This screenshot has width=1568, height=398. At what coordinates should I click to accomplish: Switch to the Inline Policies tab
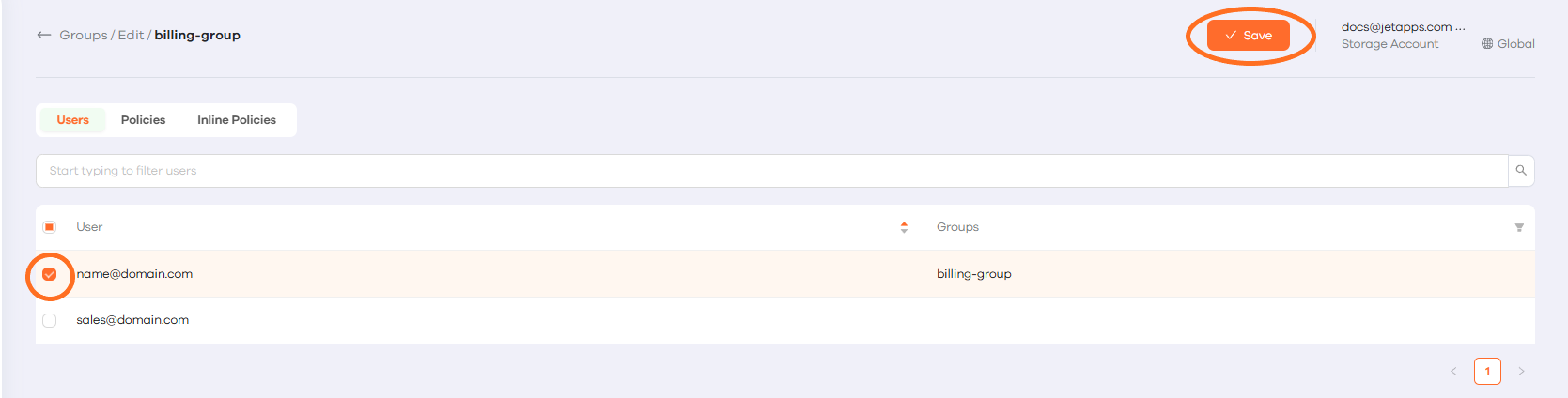[x=237, y=120]
